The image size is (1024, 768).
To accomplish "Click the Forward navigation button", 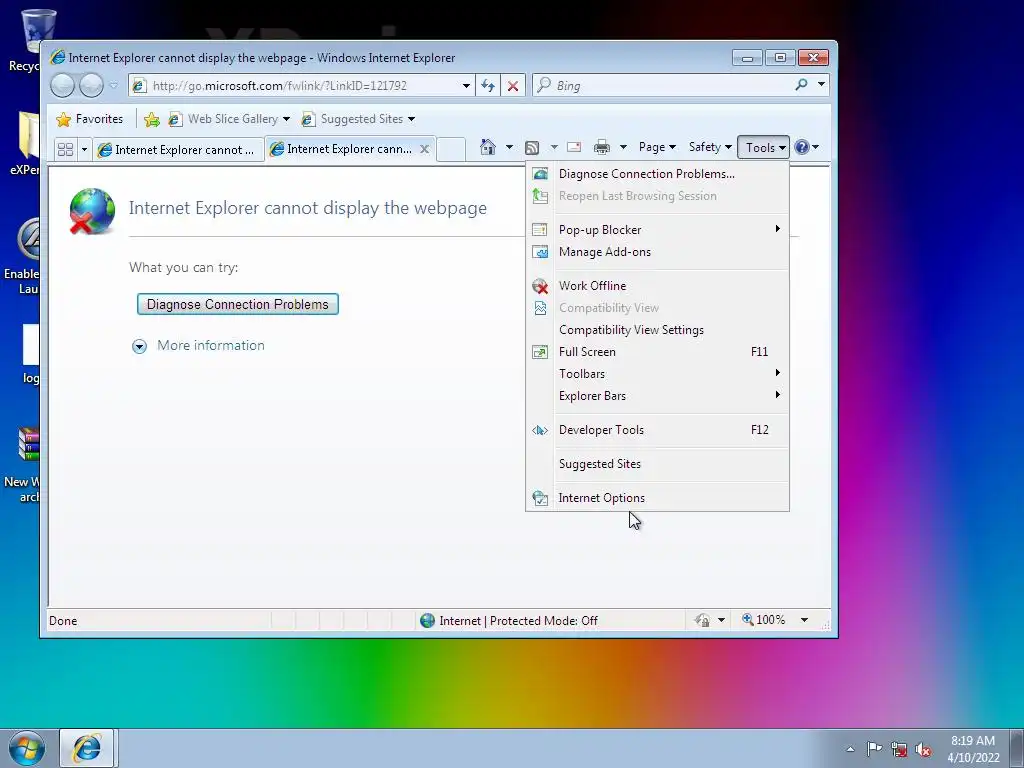I will tap(91, 85).
